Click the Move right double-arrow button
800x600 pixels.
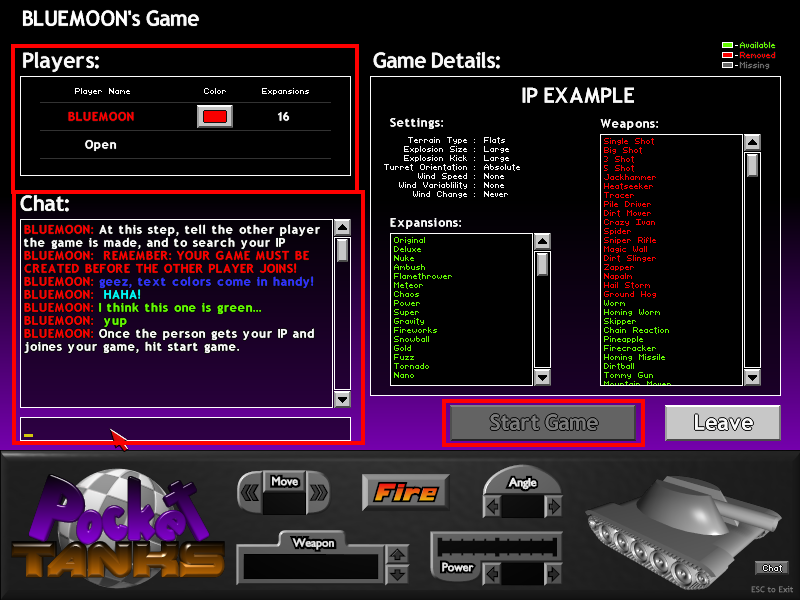pyautogui.click(x=318, y=492)
